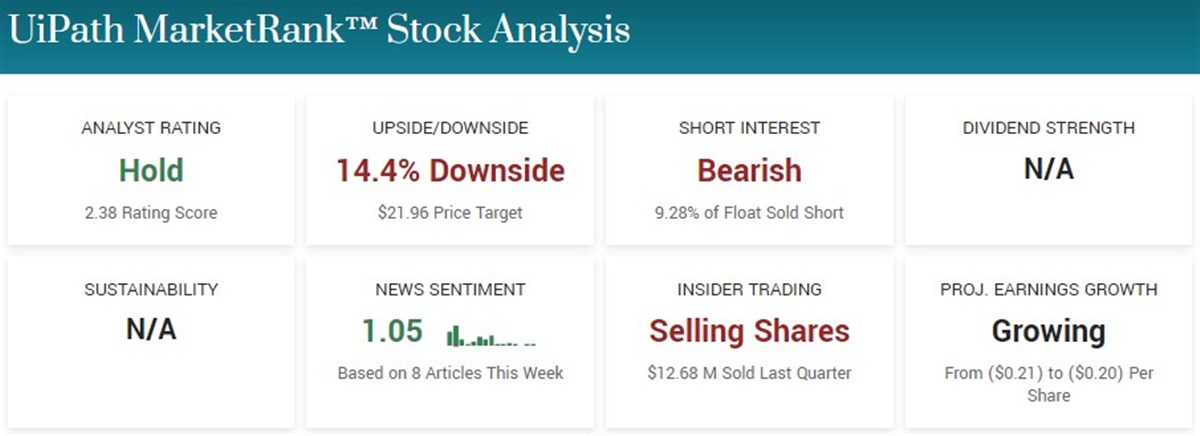Click the Selling Shares insider trading status
The width and height of the screenshot is (1200, 436).
[x=749, y=331]
